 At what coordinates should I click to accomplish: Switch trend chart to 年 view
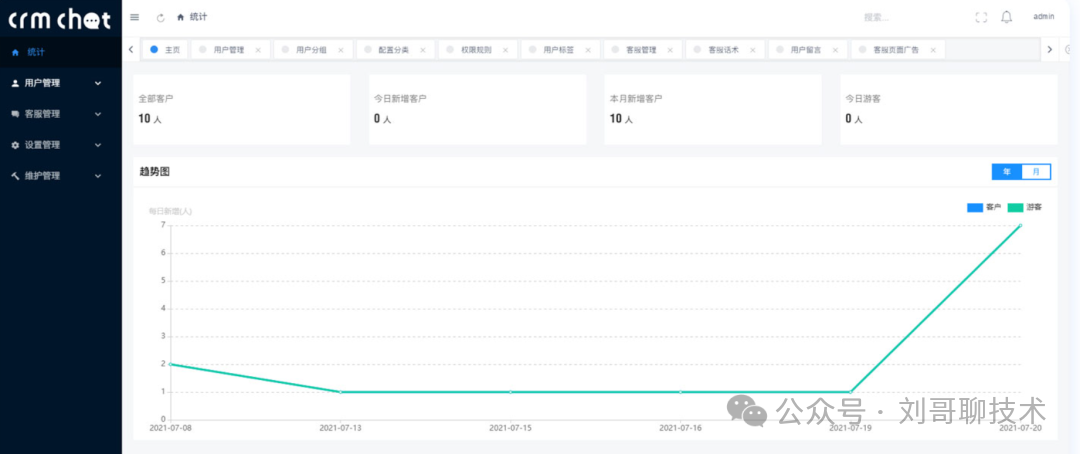1007,172
